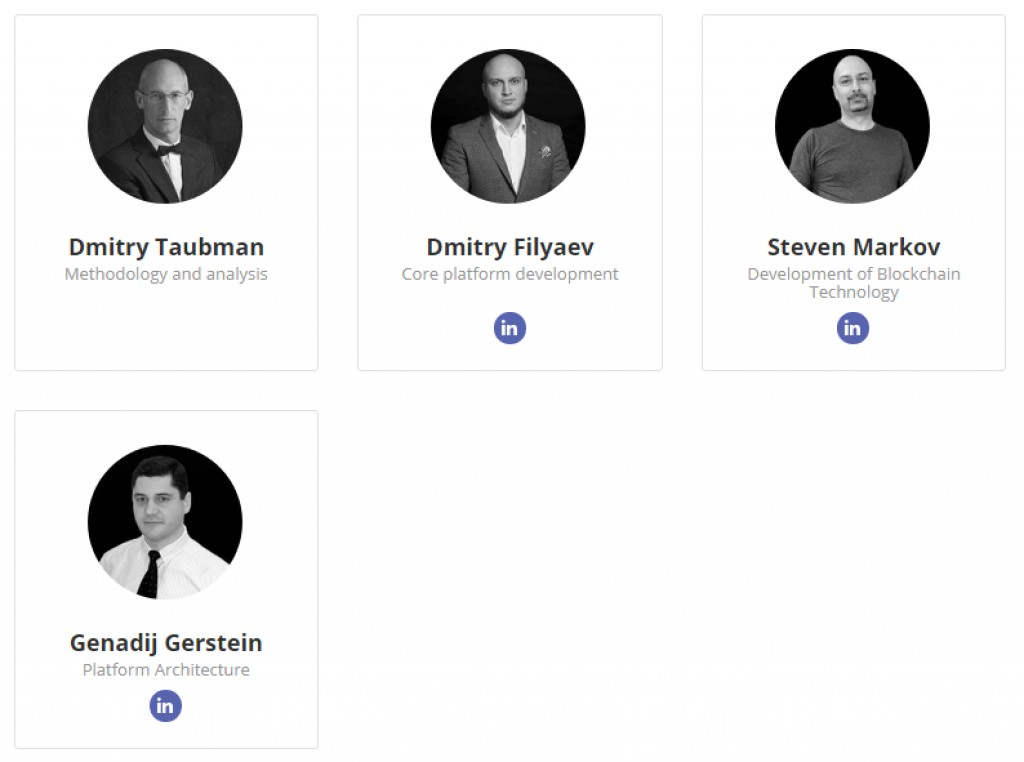This screenshot has height=762, width=1024.
Task: Click the Genadij Gerstein name heading
Action: 166,643
